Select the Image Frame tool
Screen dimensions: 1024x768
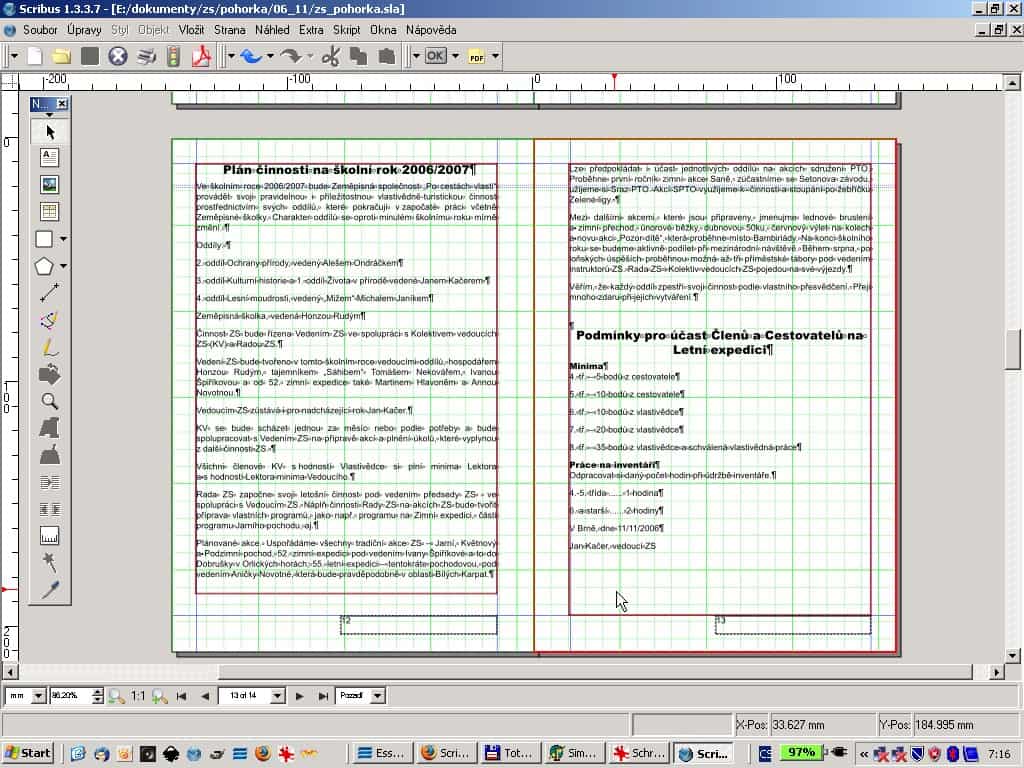coord(49,184)
